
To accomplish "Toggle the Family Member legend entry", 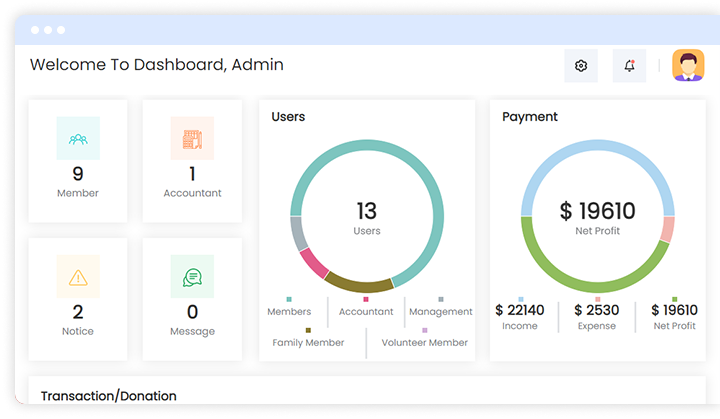I will point(308,342).
